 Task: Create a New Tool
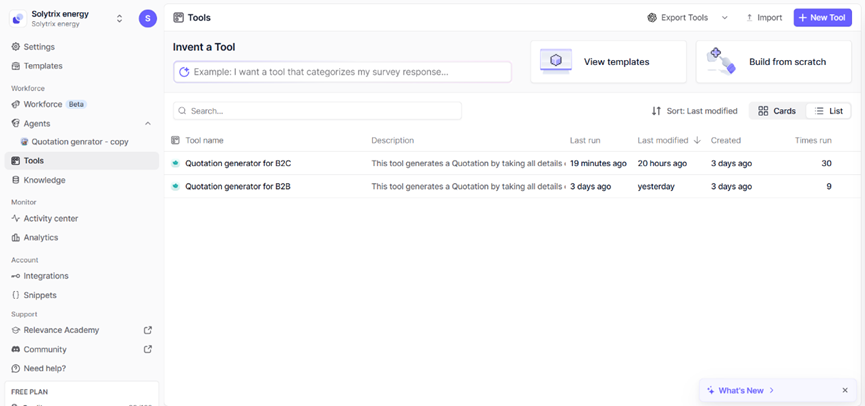823,18
